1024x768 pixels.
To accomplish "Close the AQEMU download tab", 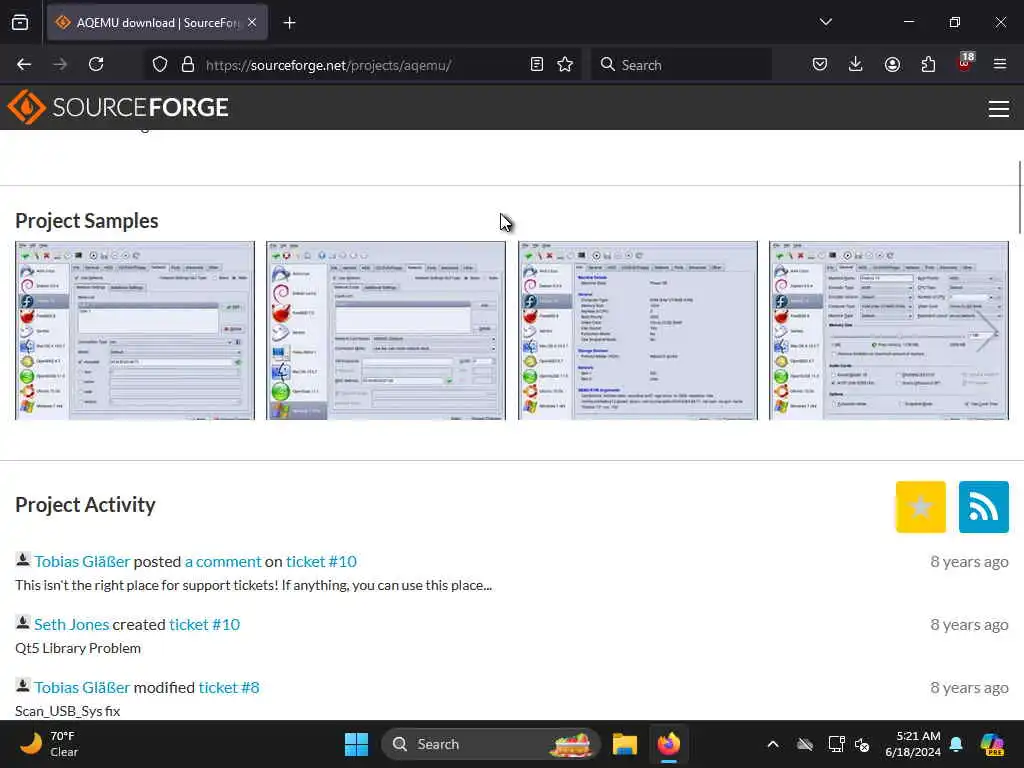I will [252, 22].
